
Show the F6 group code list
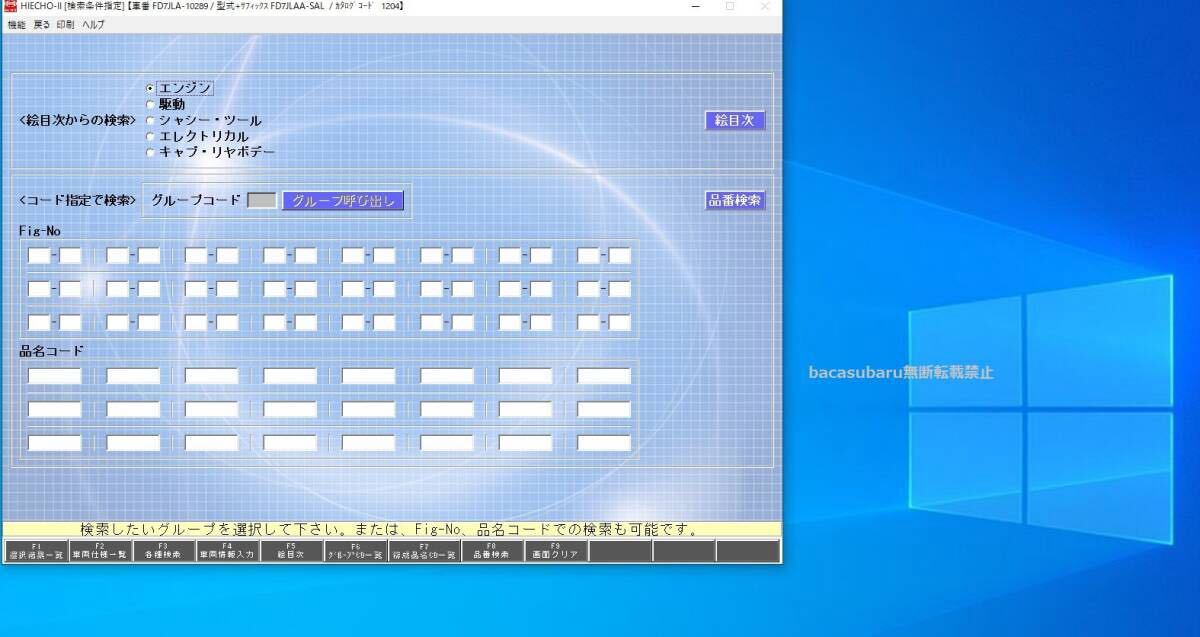356,550
